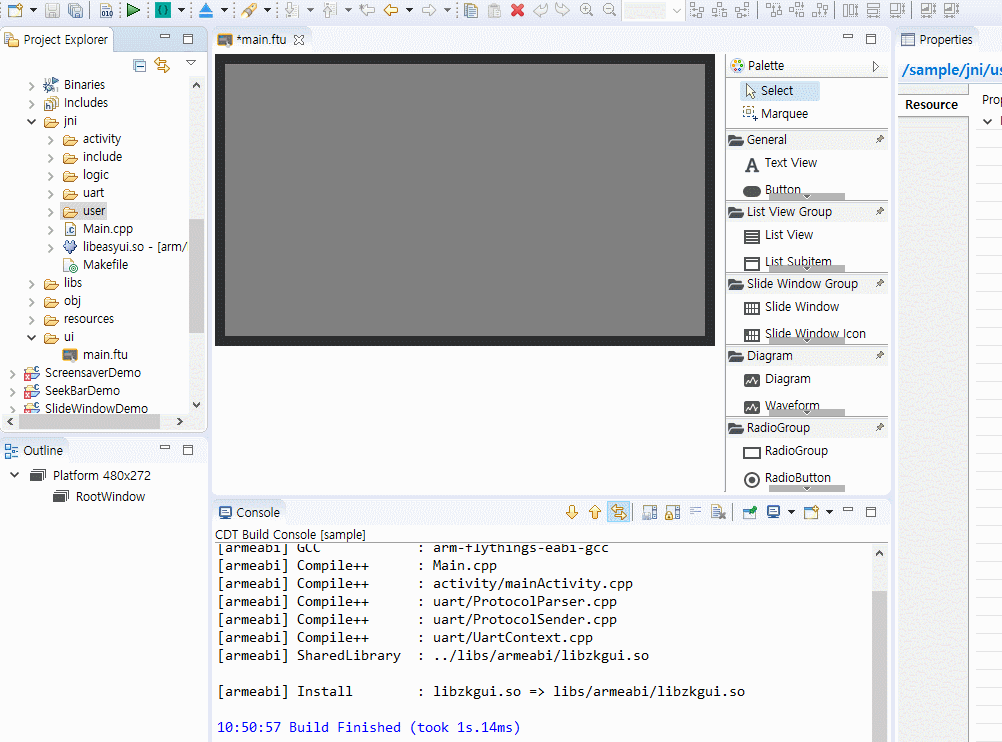Select the Resource properties tab

[931, 105]
